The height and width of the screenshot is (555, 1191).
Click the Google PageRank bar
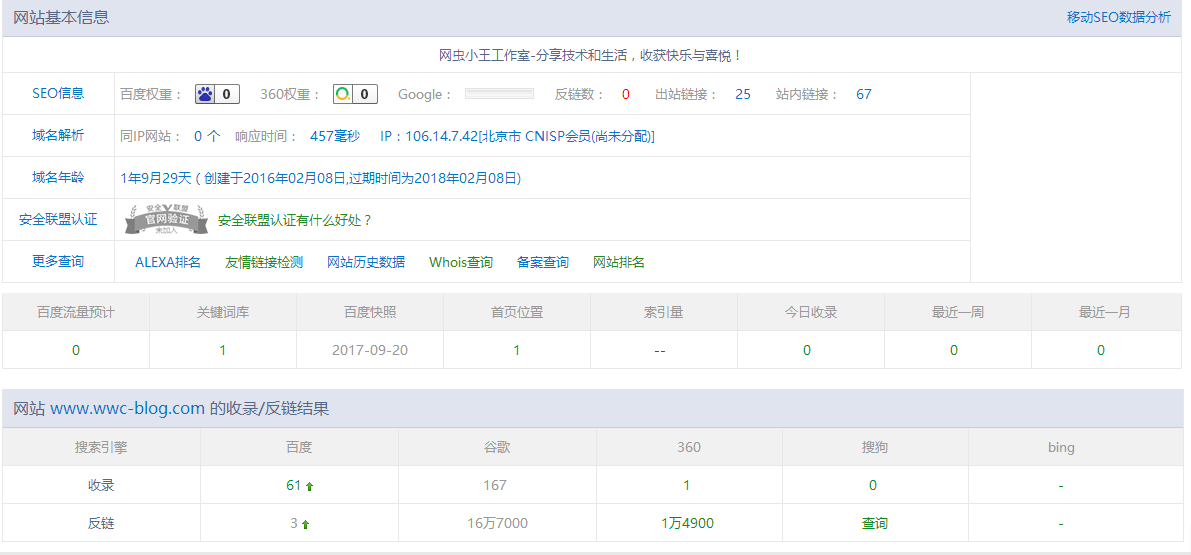[499, 94]
